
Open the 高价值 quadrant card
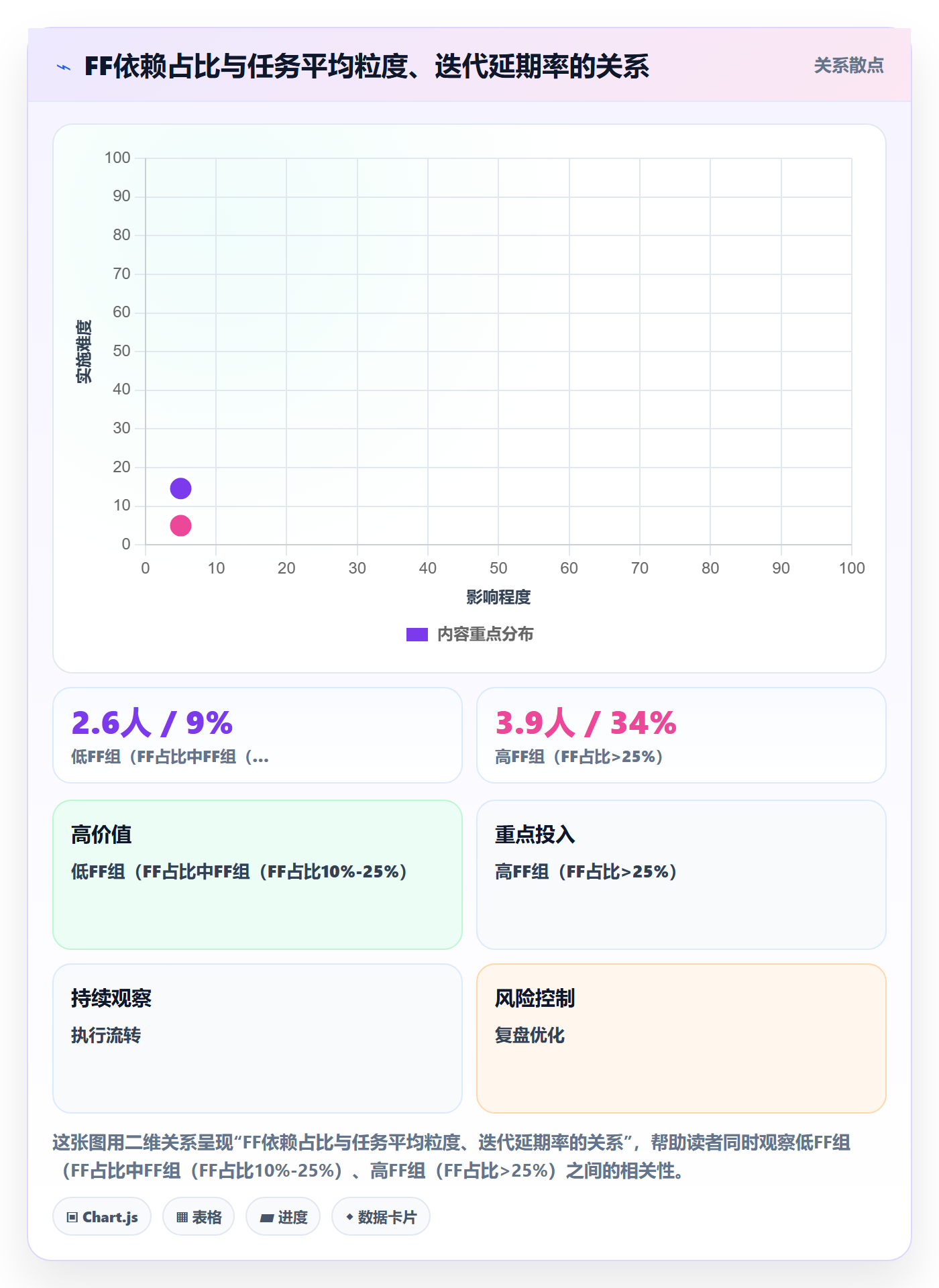pyautogui.click(x=258, y=874)
